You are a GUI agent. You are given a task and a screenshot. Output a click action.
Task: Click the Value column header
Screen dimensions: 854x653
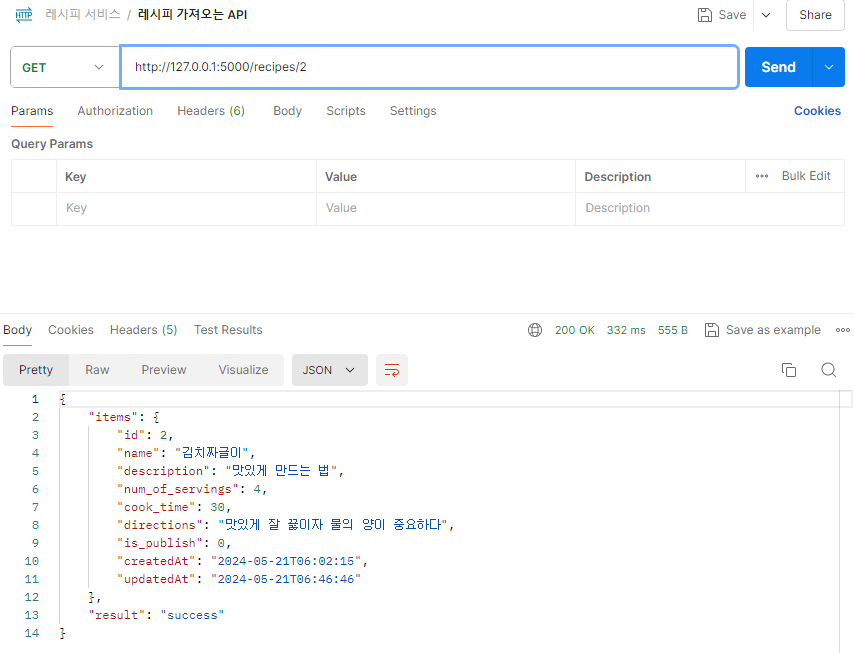pyautogui.click(x=341, y=176)
